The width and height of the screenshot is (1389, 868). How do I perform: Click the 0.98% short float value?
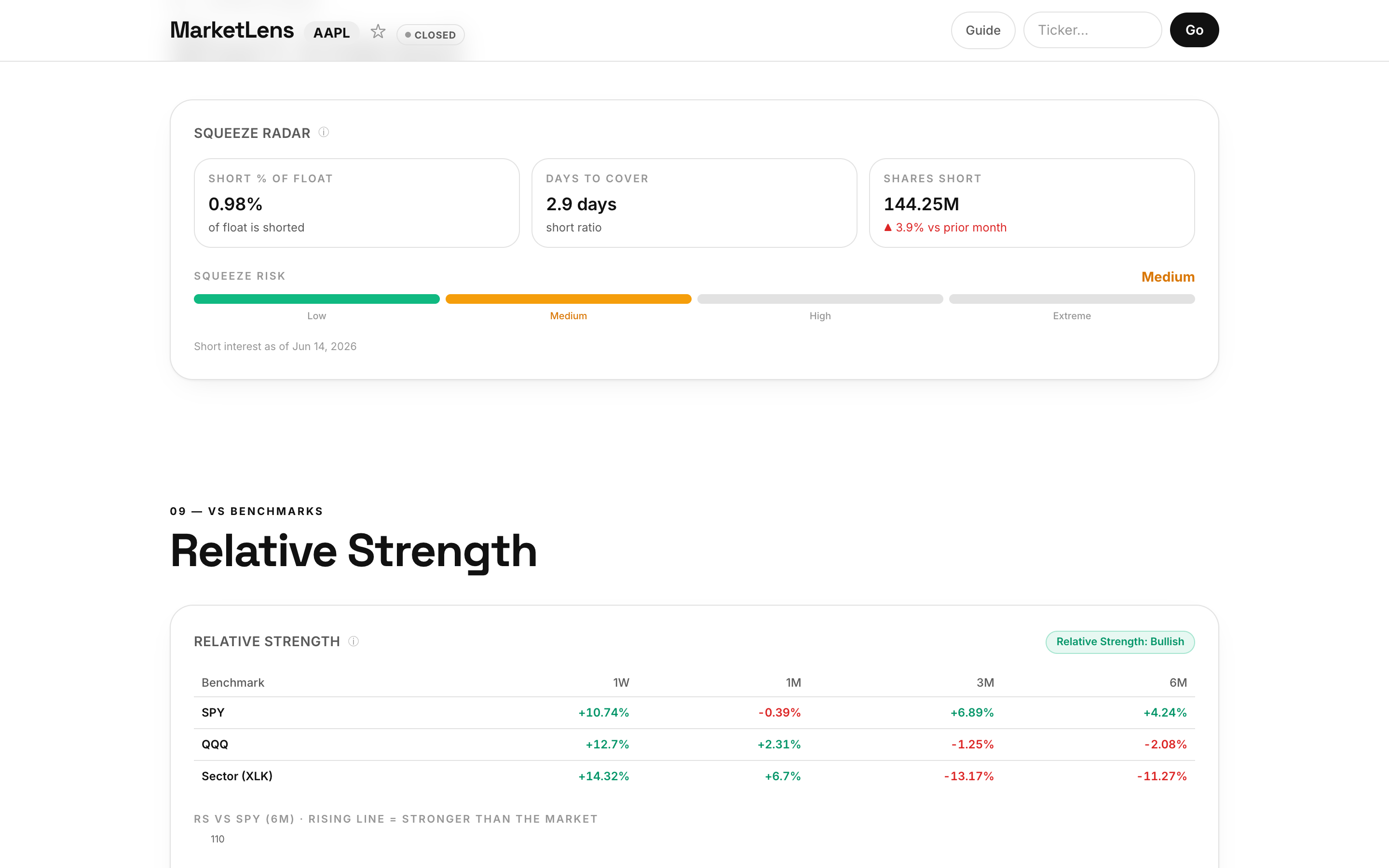235,204
